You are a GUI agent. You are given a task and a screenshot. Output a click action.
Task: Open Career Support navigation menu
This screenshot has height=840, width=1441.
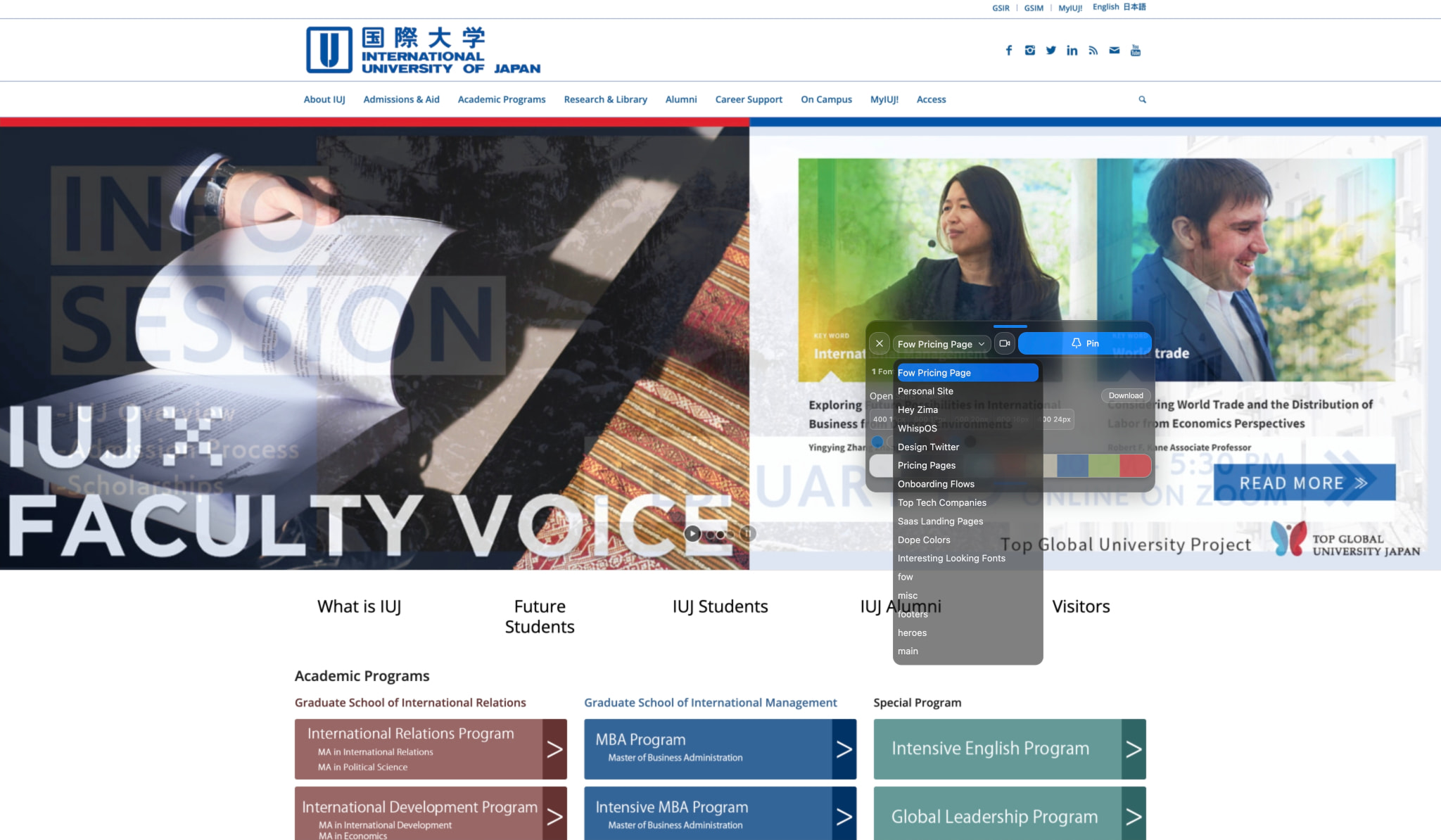pyautogui.click(x=749, y=99)
